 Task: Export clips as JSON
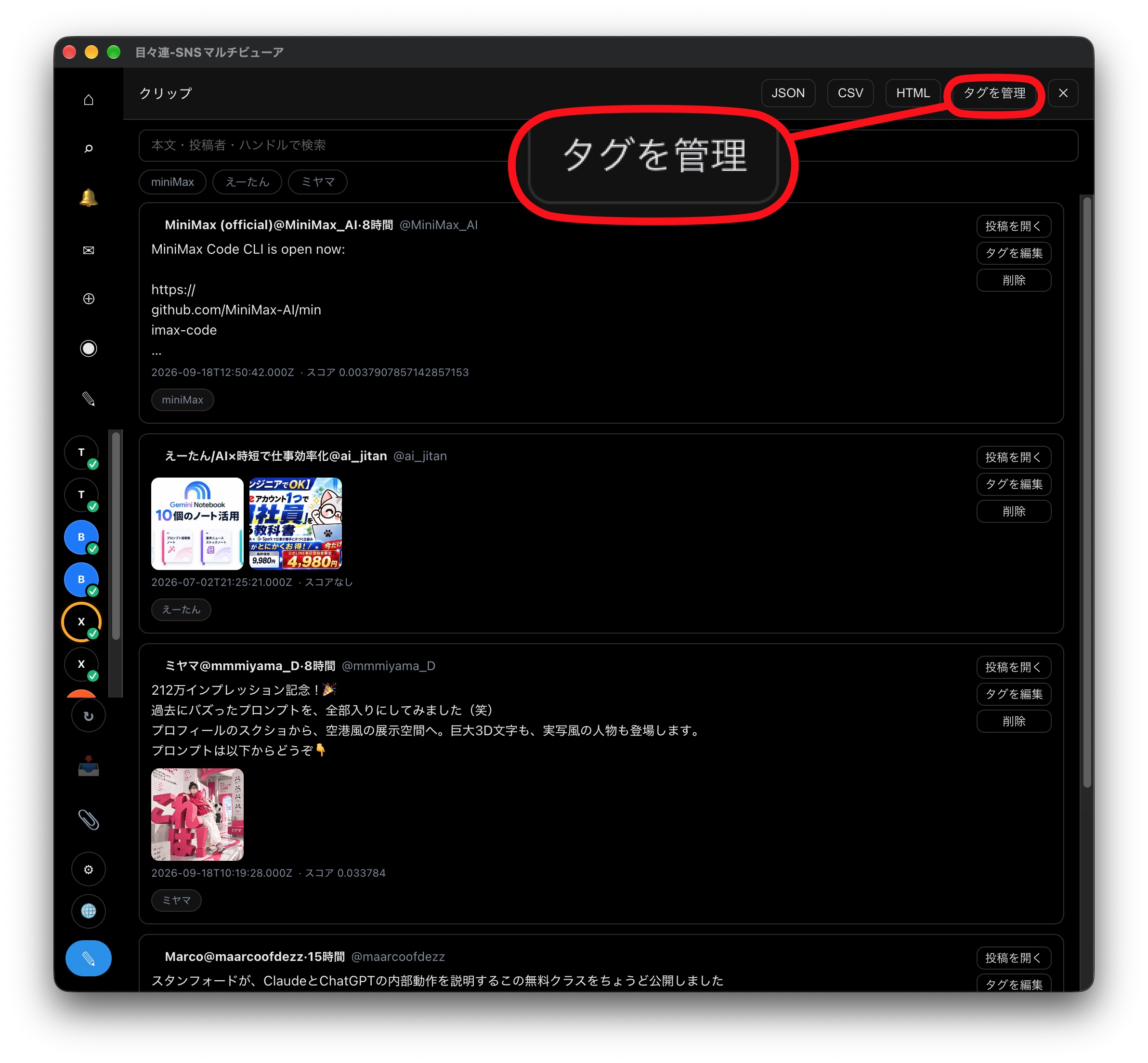pyautogui.click(x=788, y=93)
